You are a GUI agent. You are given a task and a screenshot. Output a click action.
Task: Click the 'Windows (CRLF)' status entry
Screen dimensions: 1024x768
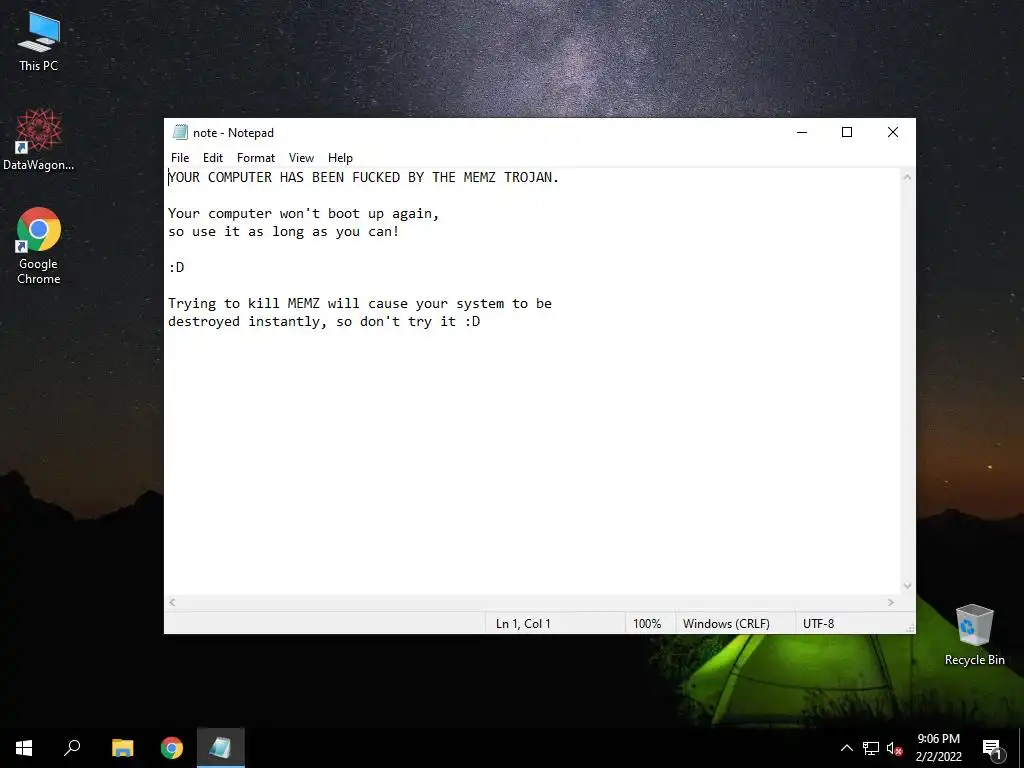click(726, 624)
